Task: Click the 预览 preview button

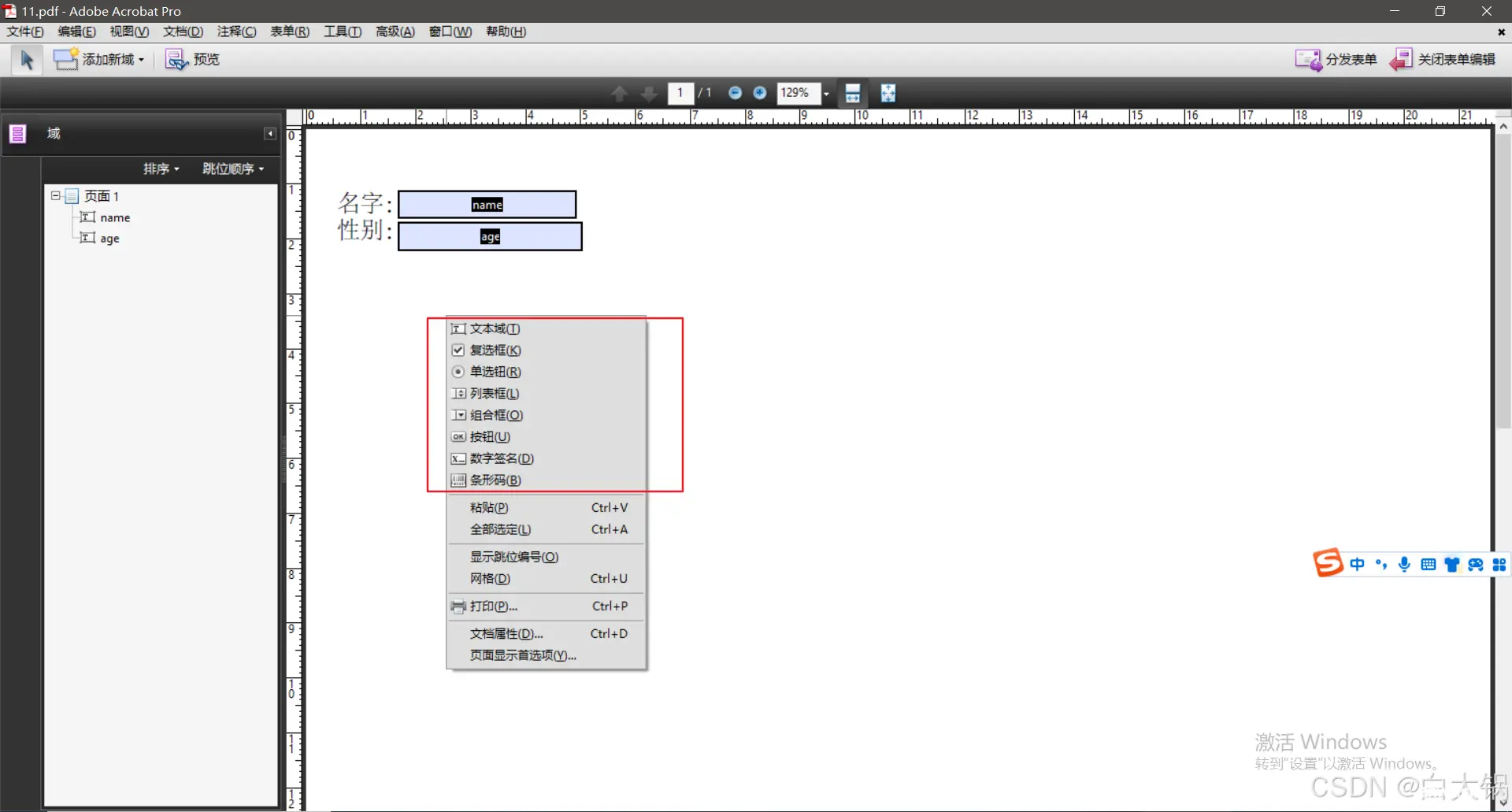Action: (x=192, y=60)
